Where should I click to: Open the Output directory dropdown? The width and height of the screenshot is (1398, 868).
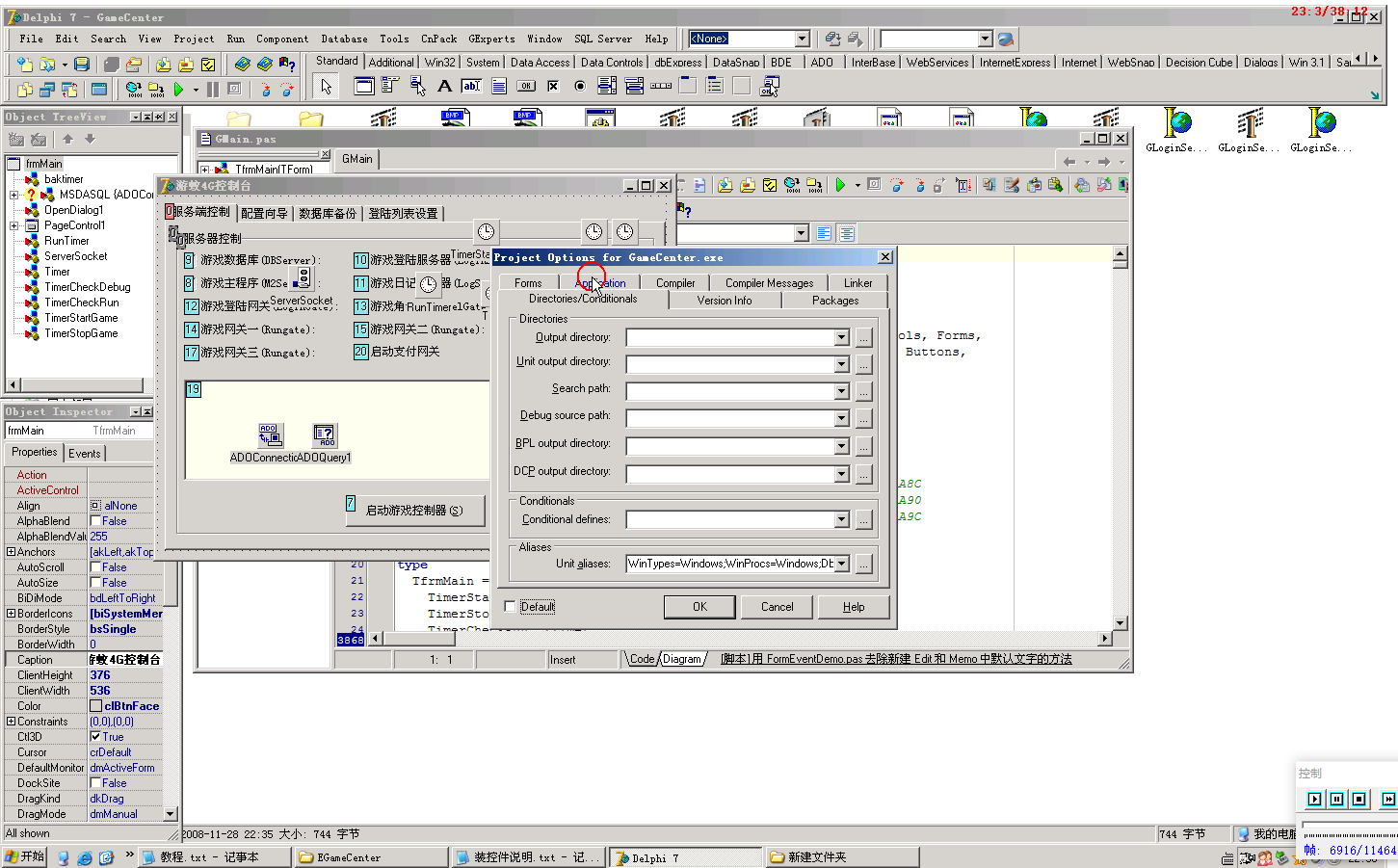click(841, 337)
